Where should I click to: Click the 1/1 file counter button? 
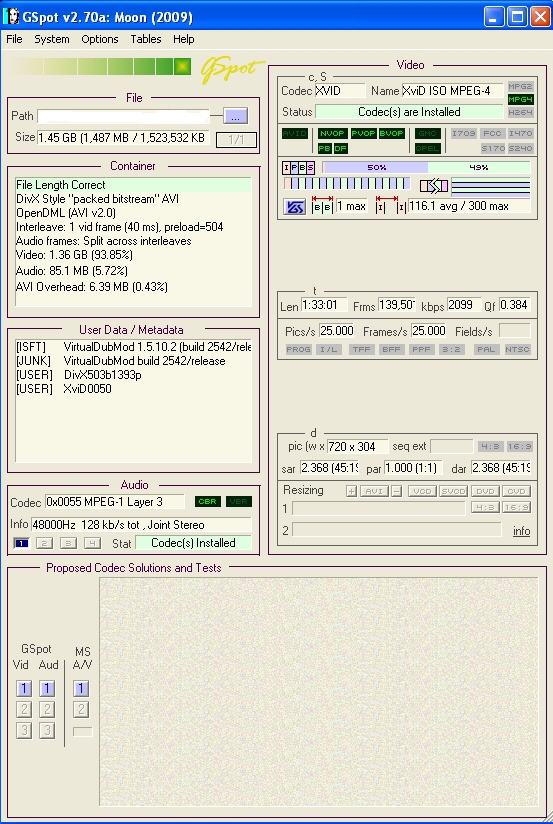tap(236, 140)
